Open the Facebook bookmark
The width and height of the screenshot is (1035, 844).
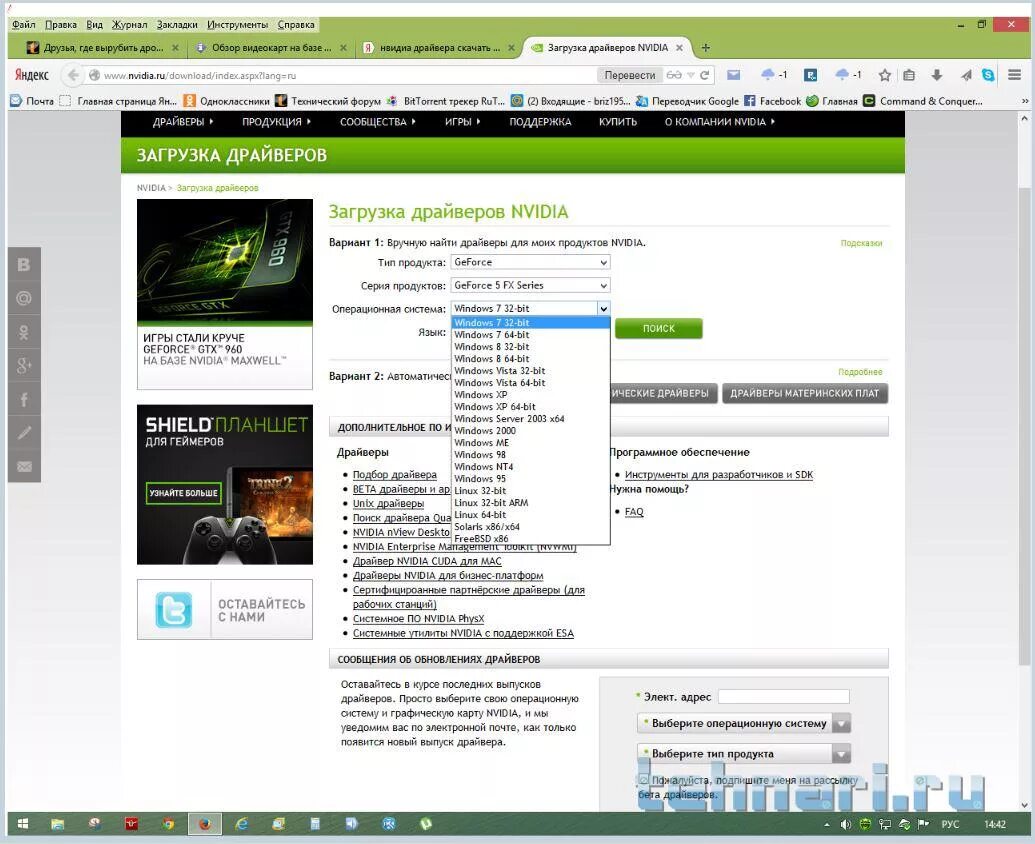pos(773,101)
